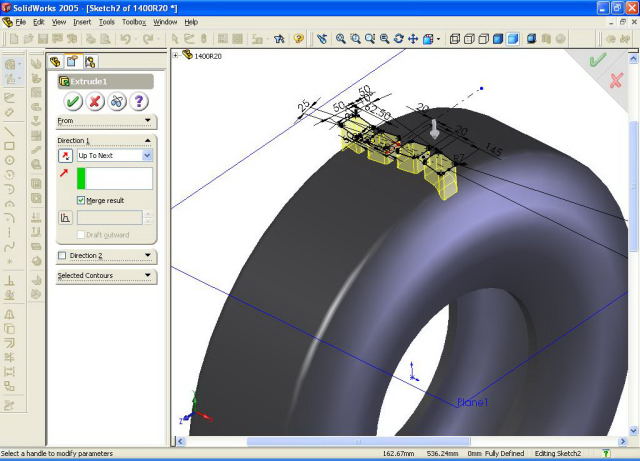Uncheck the Merge result checkbox

(x=81, y=200)
